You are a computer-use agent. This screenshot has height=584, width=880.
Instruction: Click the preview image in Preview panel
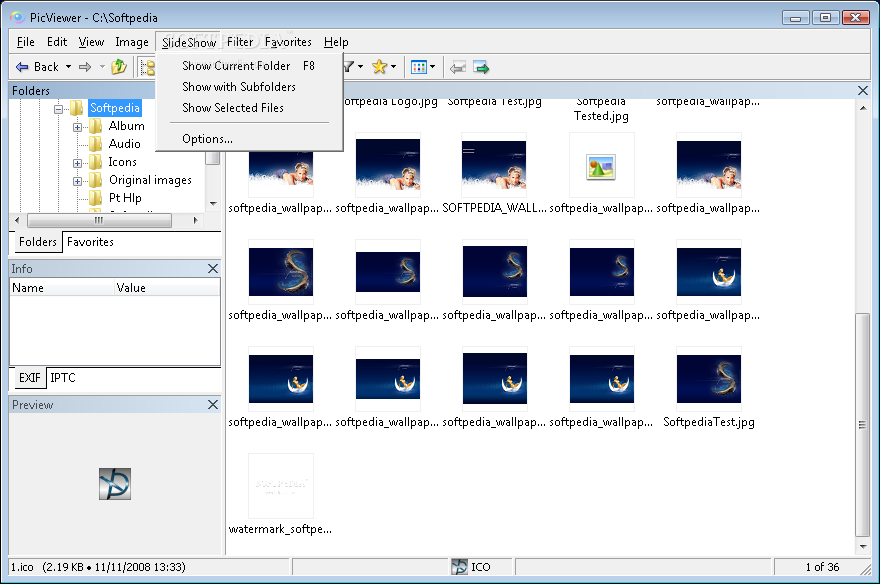coord(115,484)
